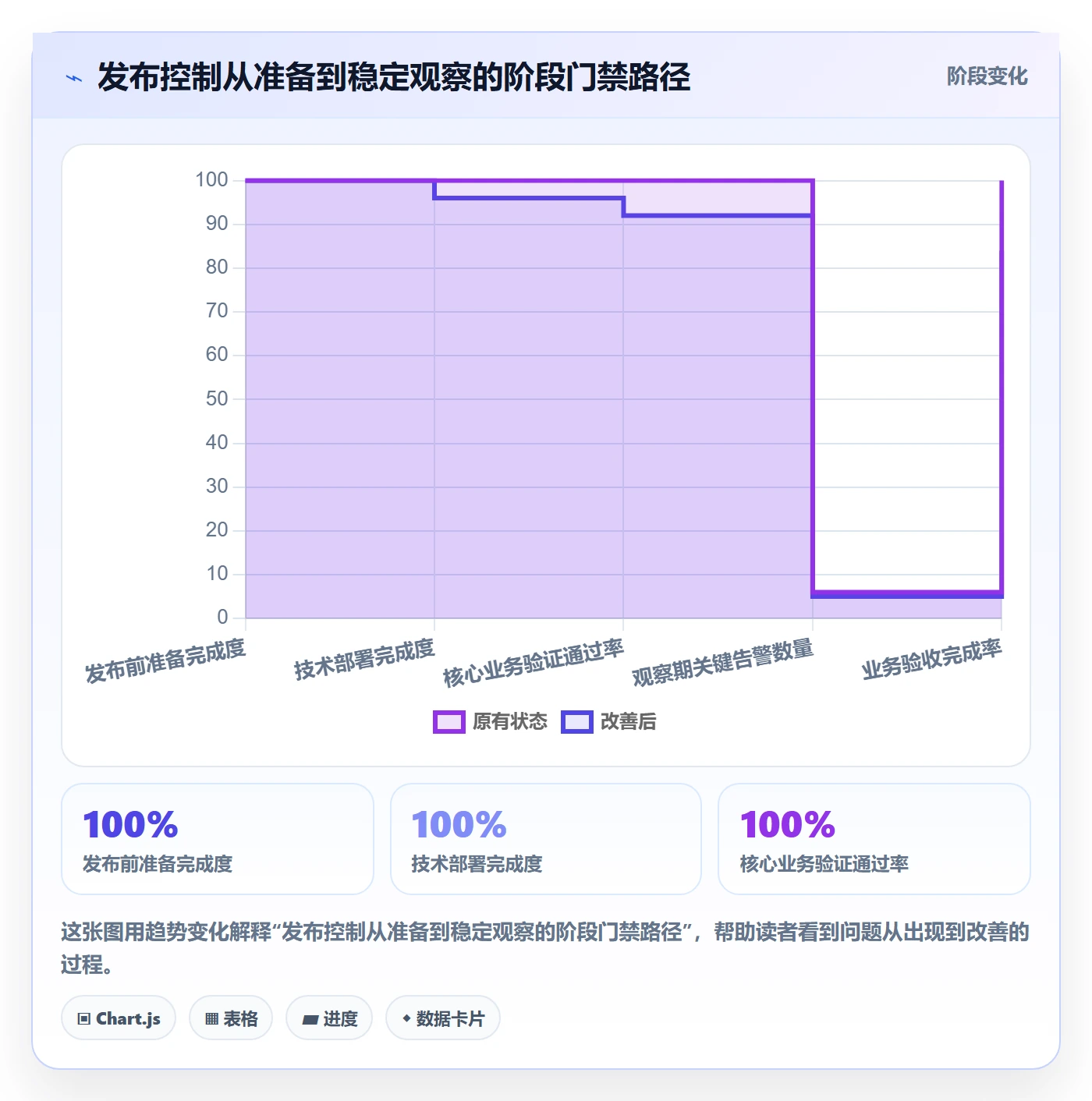Click the 0 y-axis tick label
The width and height of the screenshot is (1092, 1101).
click(222, 618)
